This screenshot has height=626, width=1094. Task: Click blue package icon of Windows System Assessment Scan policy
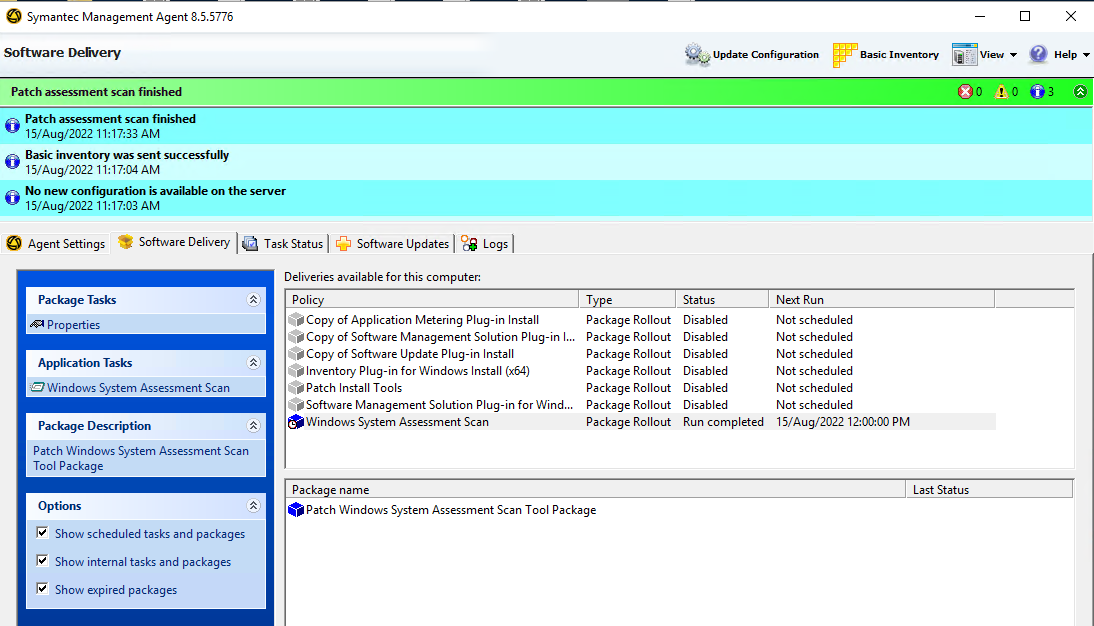(296, 422)
